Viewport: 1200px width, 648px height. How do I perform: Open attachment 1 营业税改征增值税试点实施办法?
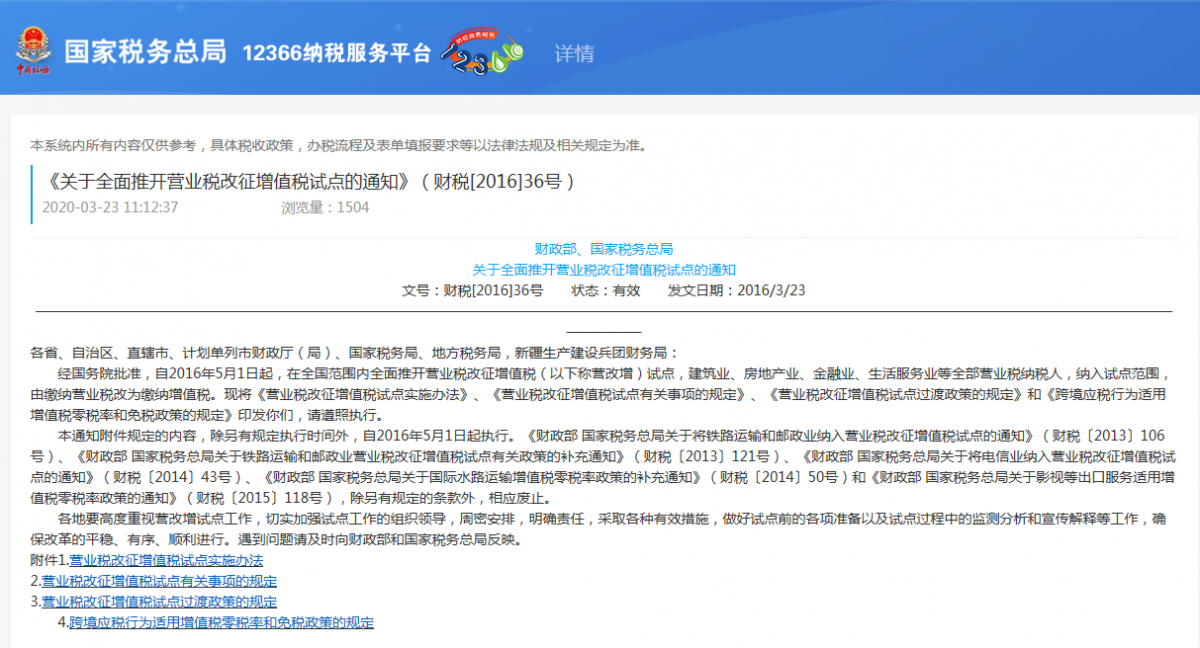(x=166, y=560)
